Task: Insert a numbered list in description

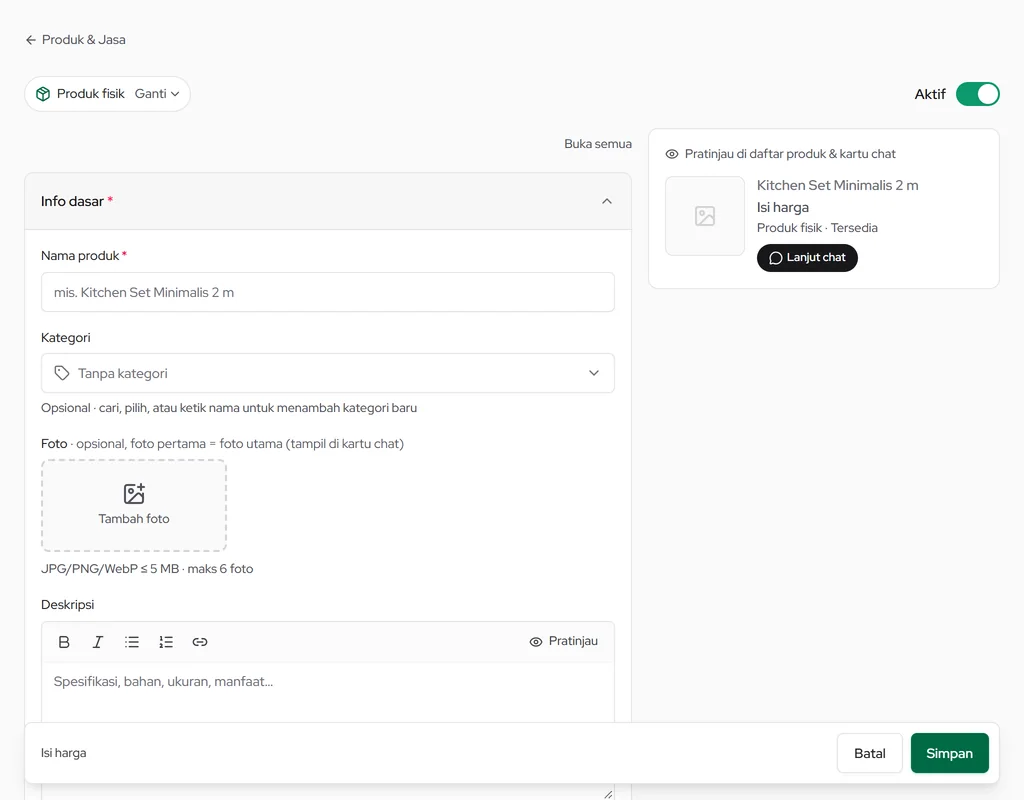Action: [x=166, y=642]
